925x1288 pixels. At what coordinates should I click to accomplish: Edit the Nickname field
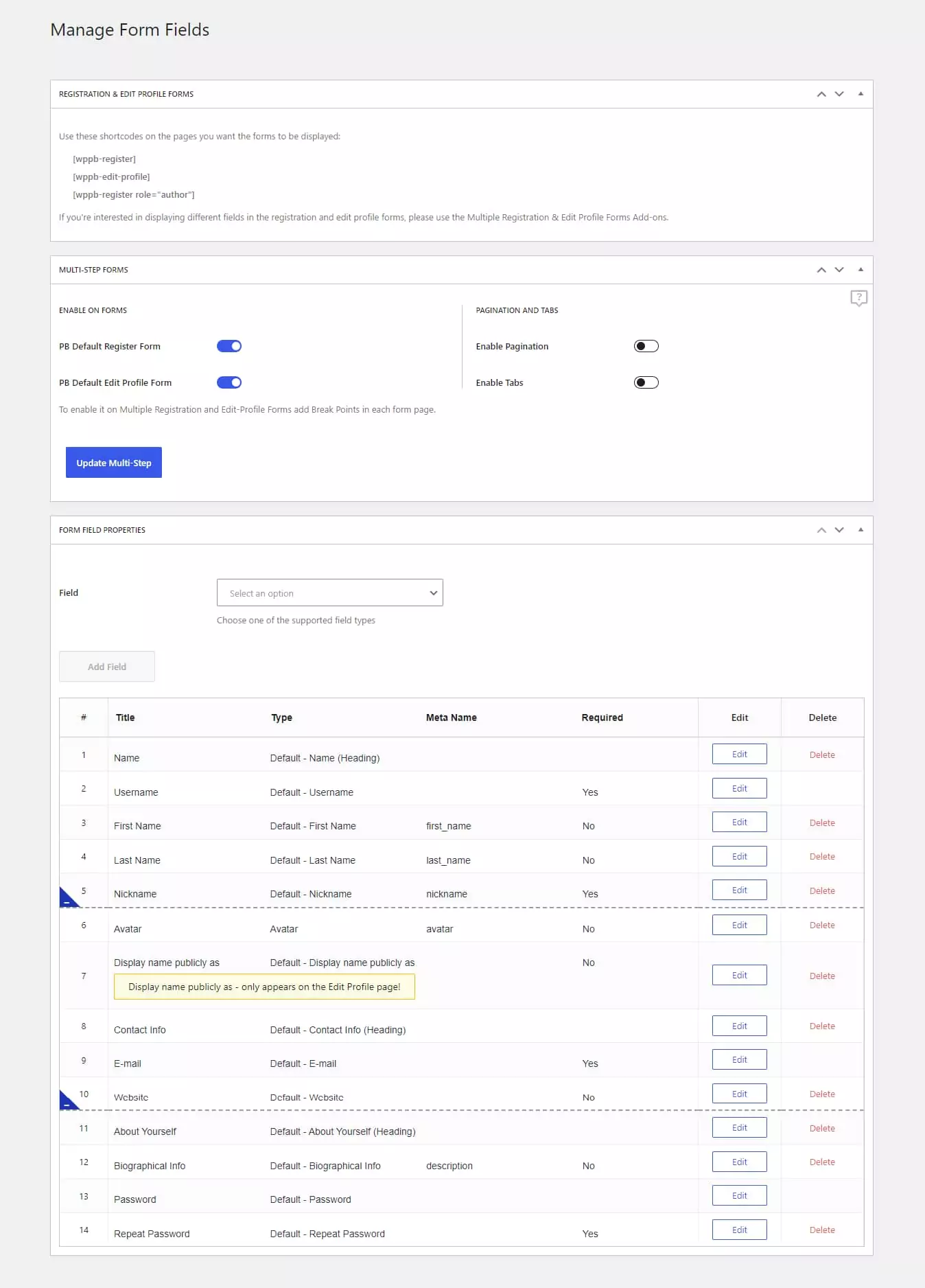tap(739, 890)
